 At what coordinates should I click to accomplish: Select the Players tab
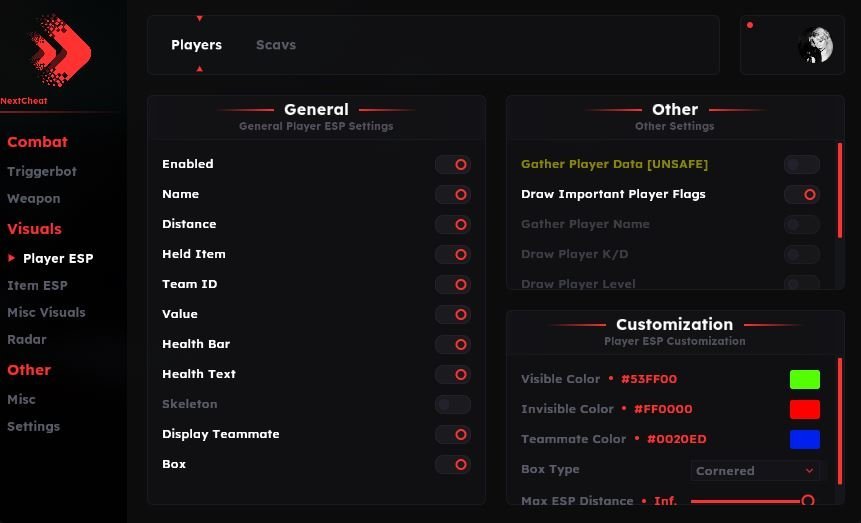[196, 45]
